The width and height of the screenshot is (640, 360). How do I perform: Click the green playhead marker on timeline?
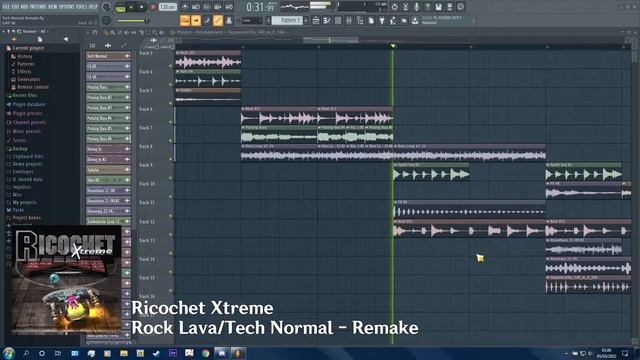click(x=393, y=46)
